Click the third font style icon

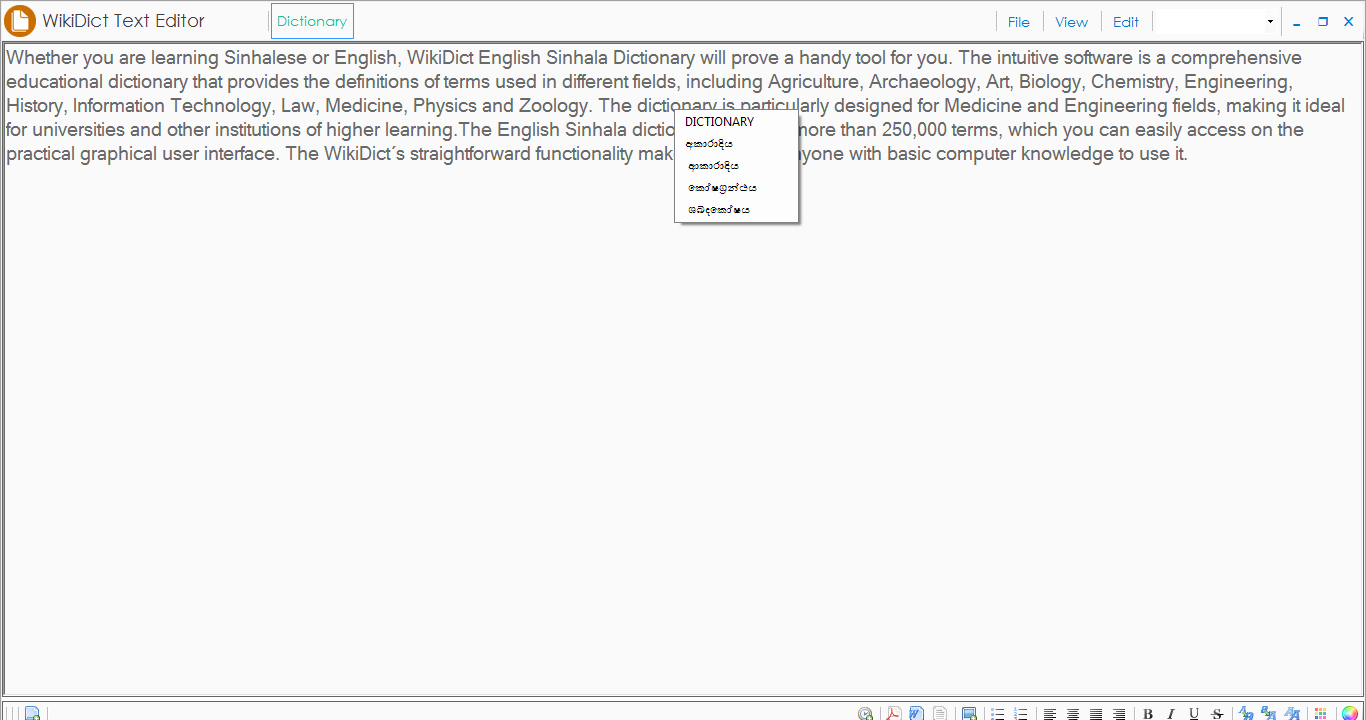click(x=1292, y=714)
